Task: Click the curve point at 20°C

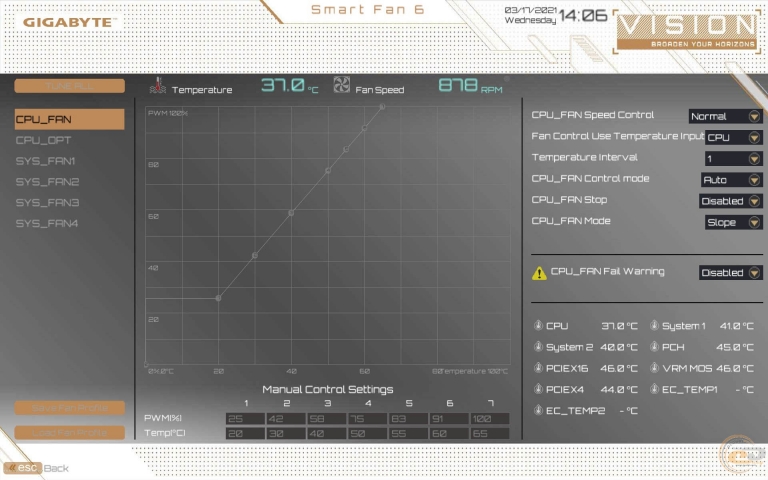Action: [218, 298]
